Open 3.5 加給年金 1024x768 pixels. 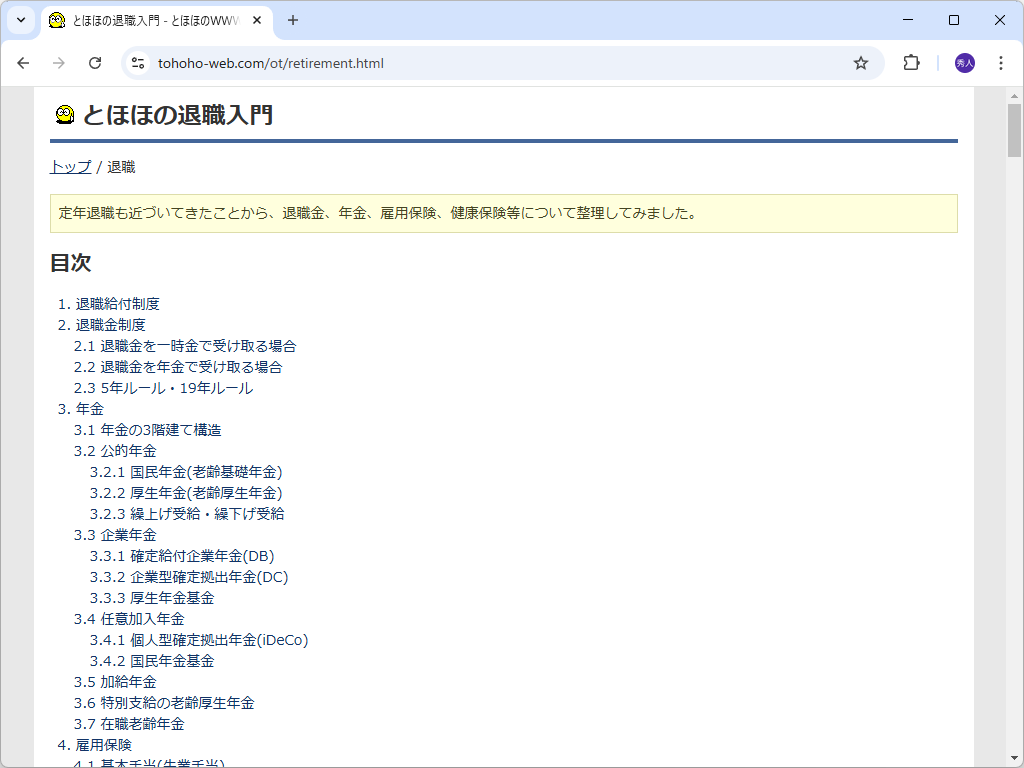coord(115,682)
